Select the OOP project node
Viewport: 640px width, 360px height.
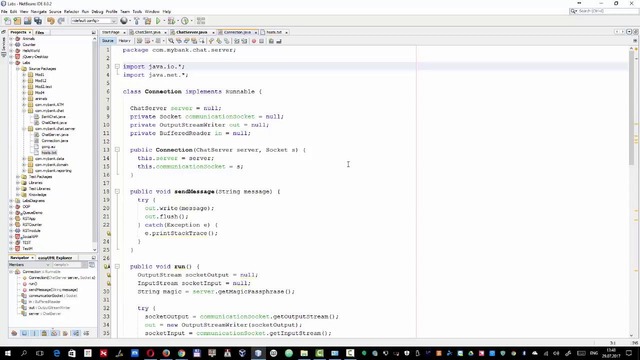point(26,207)
